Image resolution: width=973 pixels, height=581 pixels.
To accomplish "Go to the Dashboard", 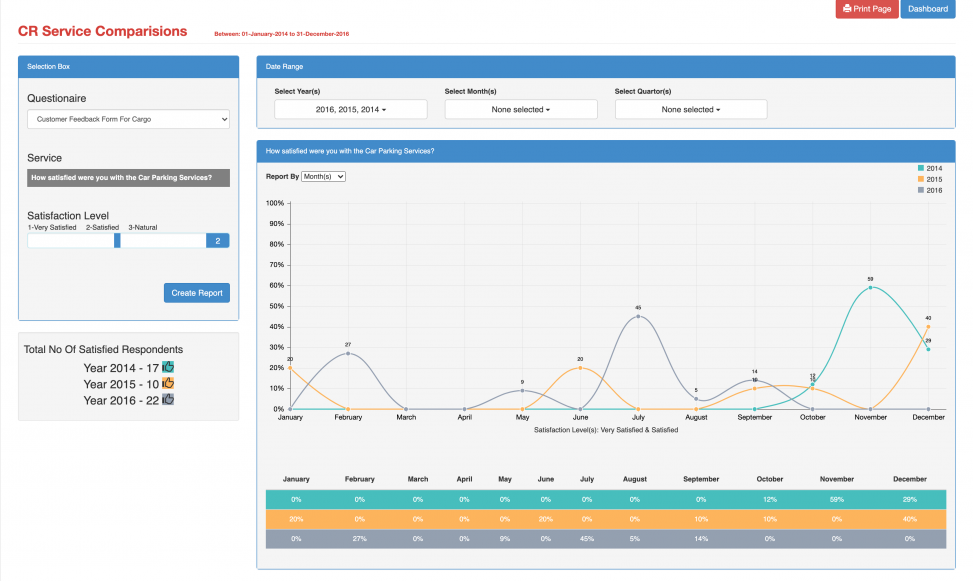I will click(927, 9).
